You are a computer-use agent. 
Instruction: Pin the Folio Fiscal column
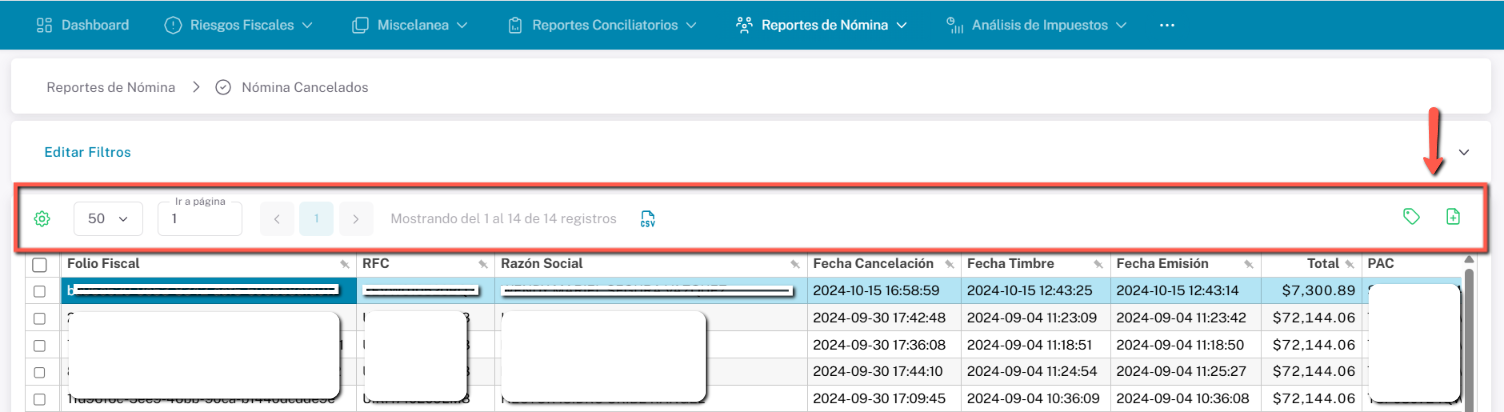(x=345, y=264)
